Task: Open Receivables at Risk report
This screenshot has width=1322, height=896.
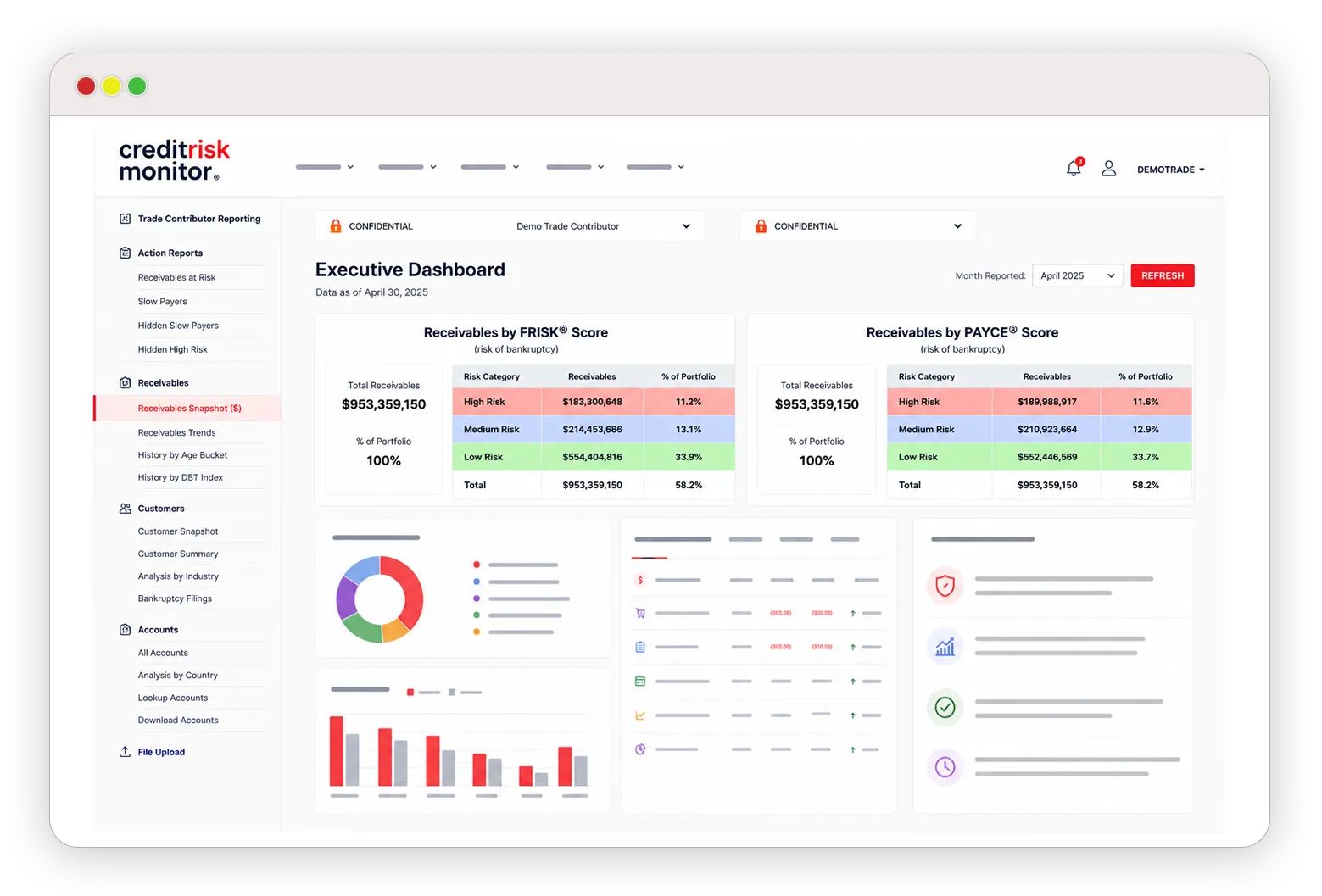Action: coord(176,277)
